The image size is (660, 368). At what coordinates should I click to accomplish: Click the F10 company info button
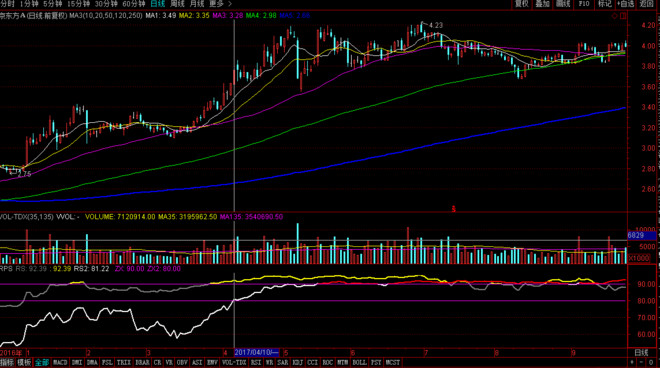click(x=584, y=4)
